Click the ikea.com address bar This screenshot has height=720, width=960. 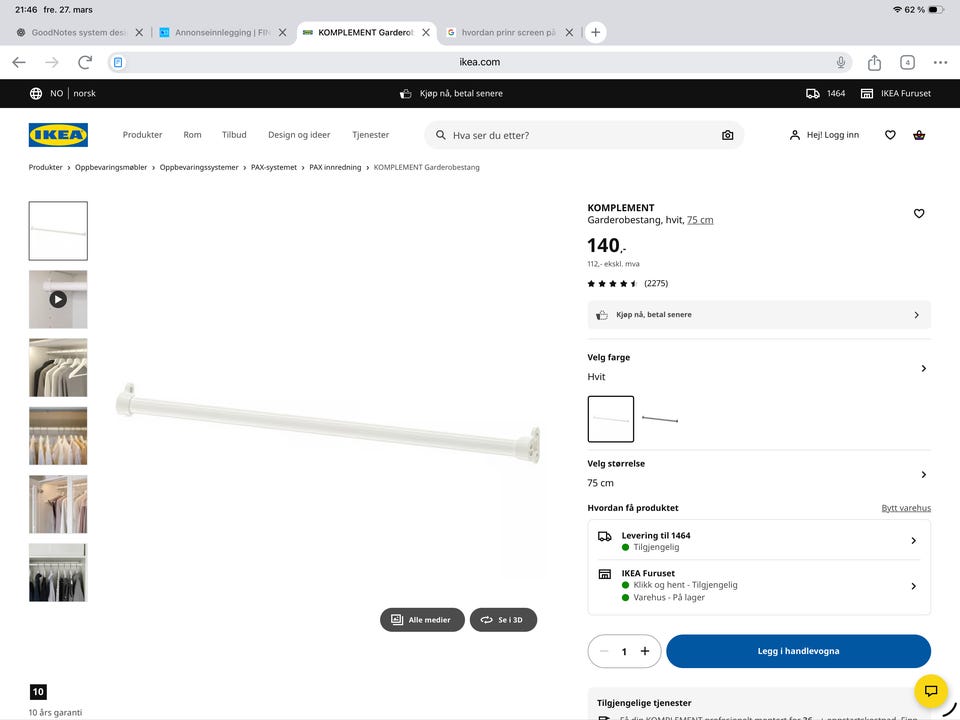pyautogui.click(x=480, y=62)
